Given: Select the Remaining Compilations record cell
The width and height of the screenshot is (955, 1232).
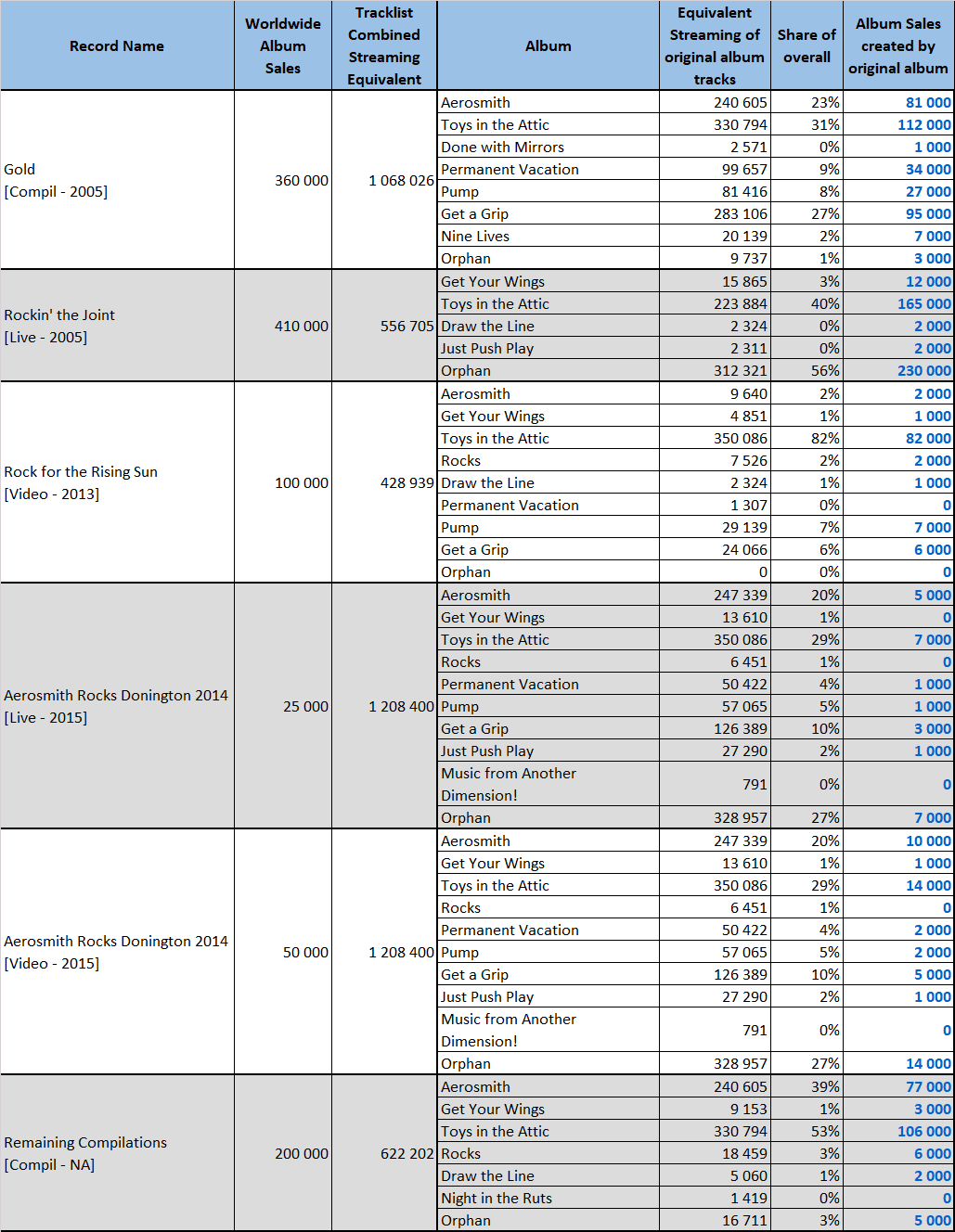Looking at the screenshot, I should [117, 1153].
